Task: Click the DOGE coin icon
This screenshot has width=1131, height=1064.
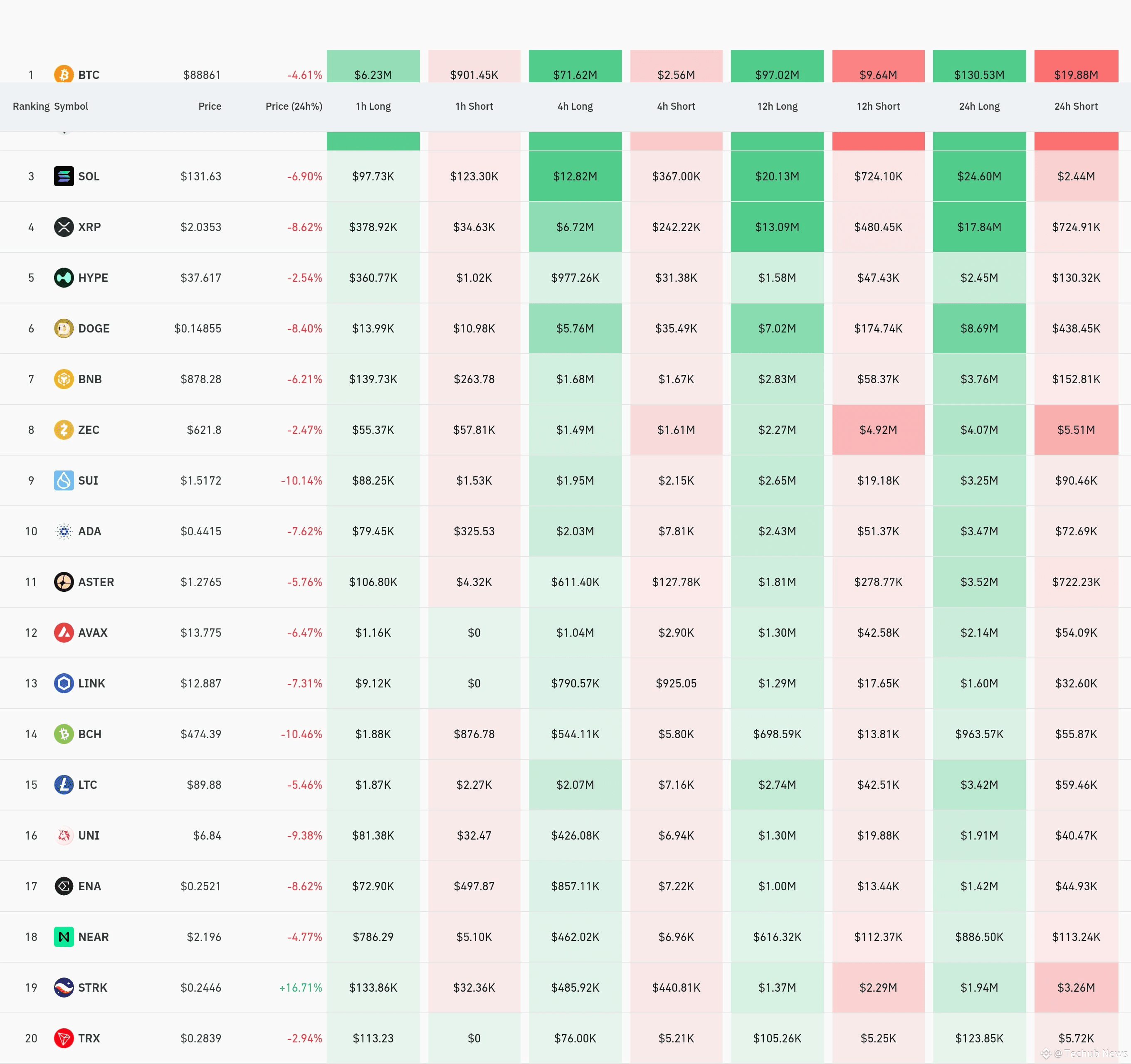Action: click(64, 328)
